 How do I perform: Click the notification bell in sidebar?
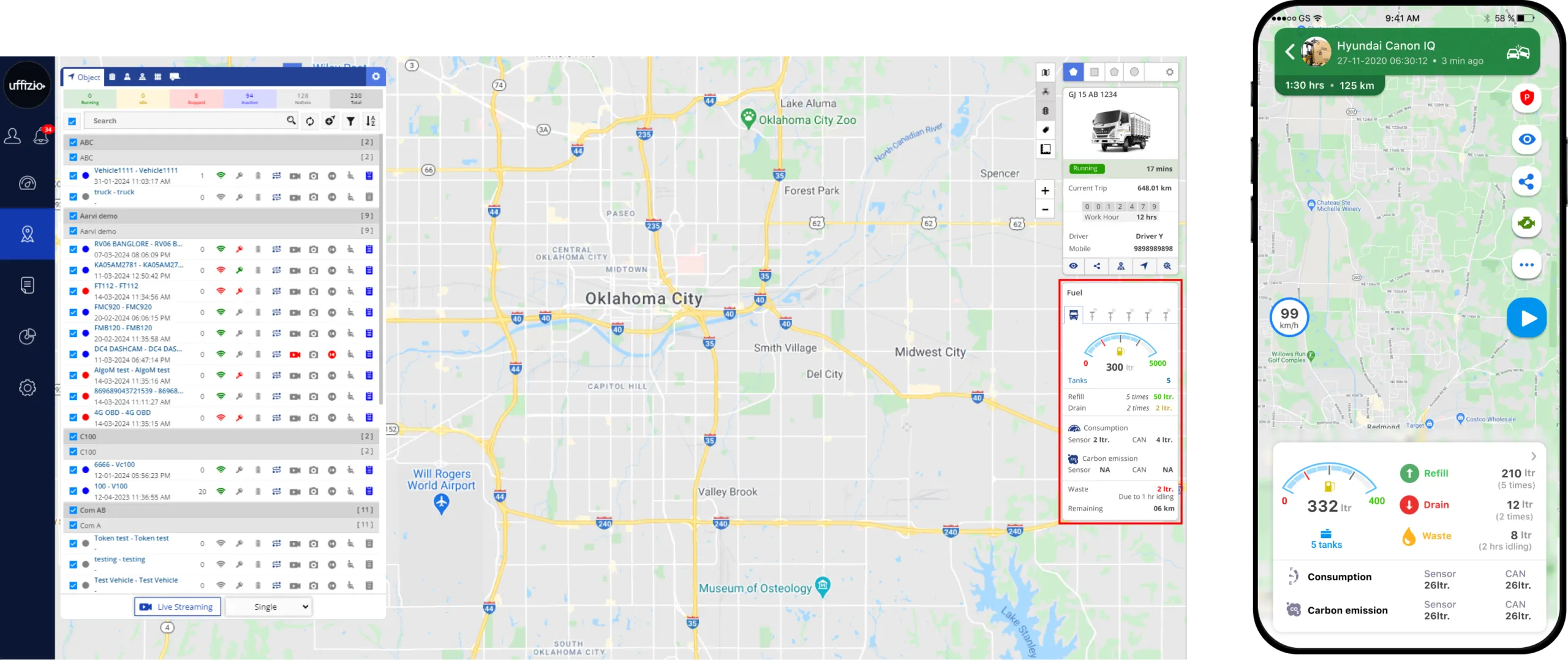[42, 135]
